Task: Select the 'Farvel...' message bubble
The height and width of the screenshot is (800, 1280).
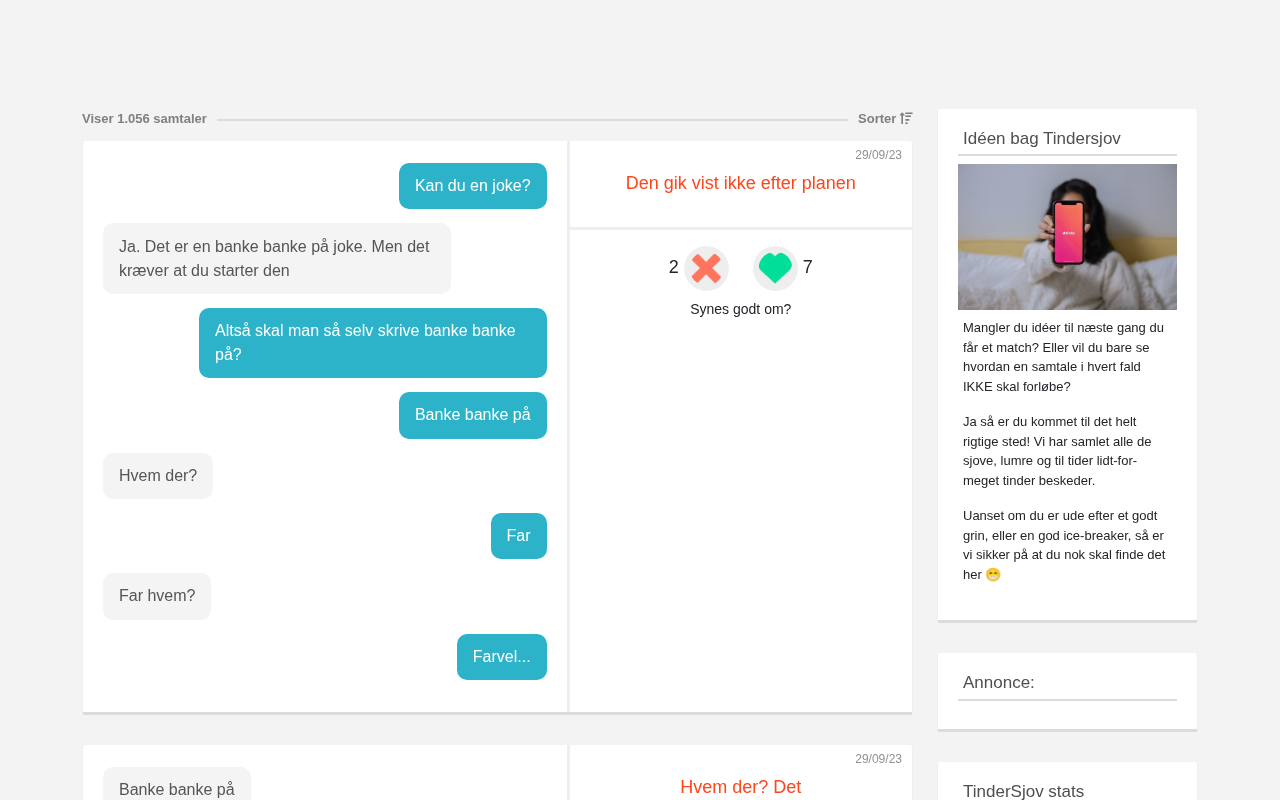Action: pyautogui.click(x=502, y=657)
